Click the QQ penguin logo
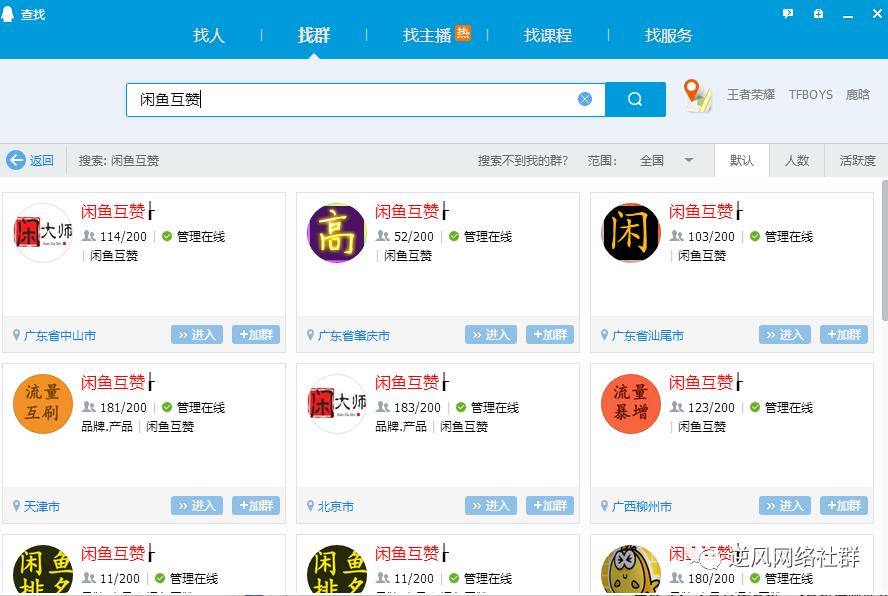The image size is (888, 596). coord(7,14)
